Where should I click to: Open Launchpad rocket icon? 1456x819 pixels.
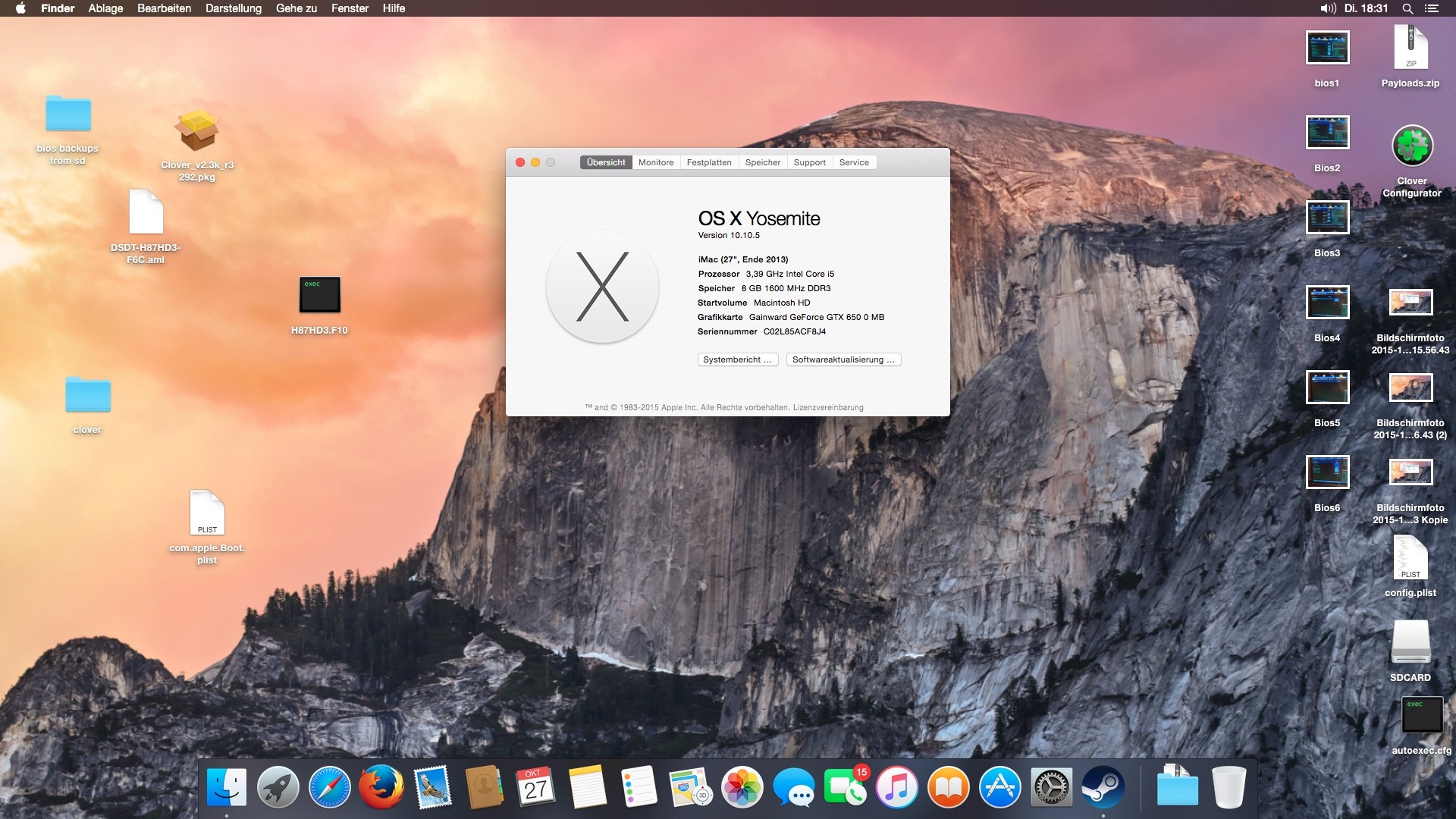click(x=278, y=786)
